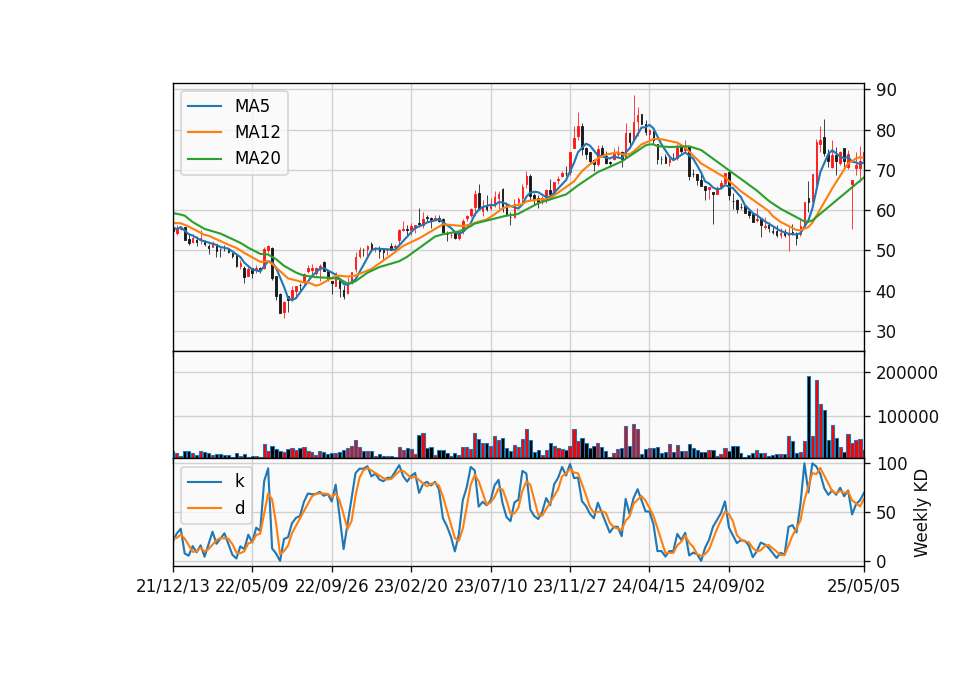The image size is (960, 690).
Task: Click the 23/11/27 date label
Action: point(570,586)
